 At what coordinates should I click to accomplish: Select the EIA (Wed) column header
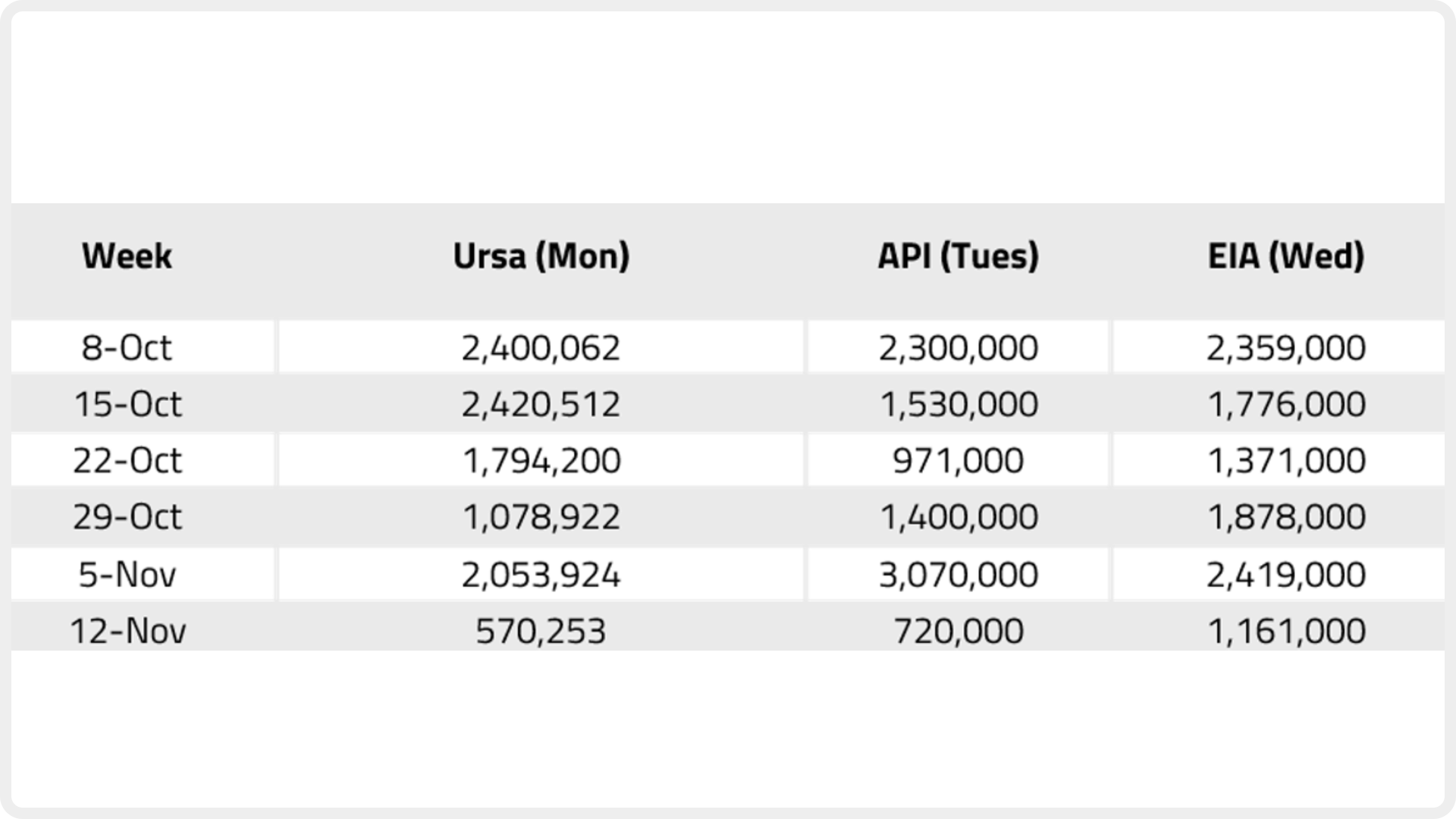point(1286,256)
